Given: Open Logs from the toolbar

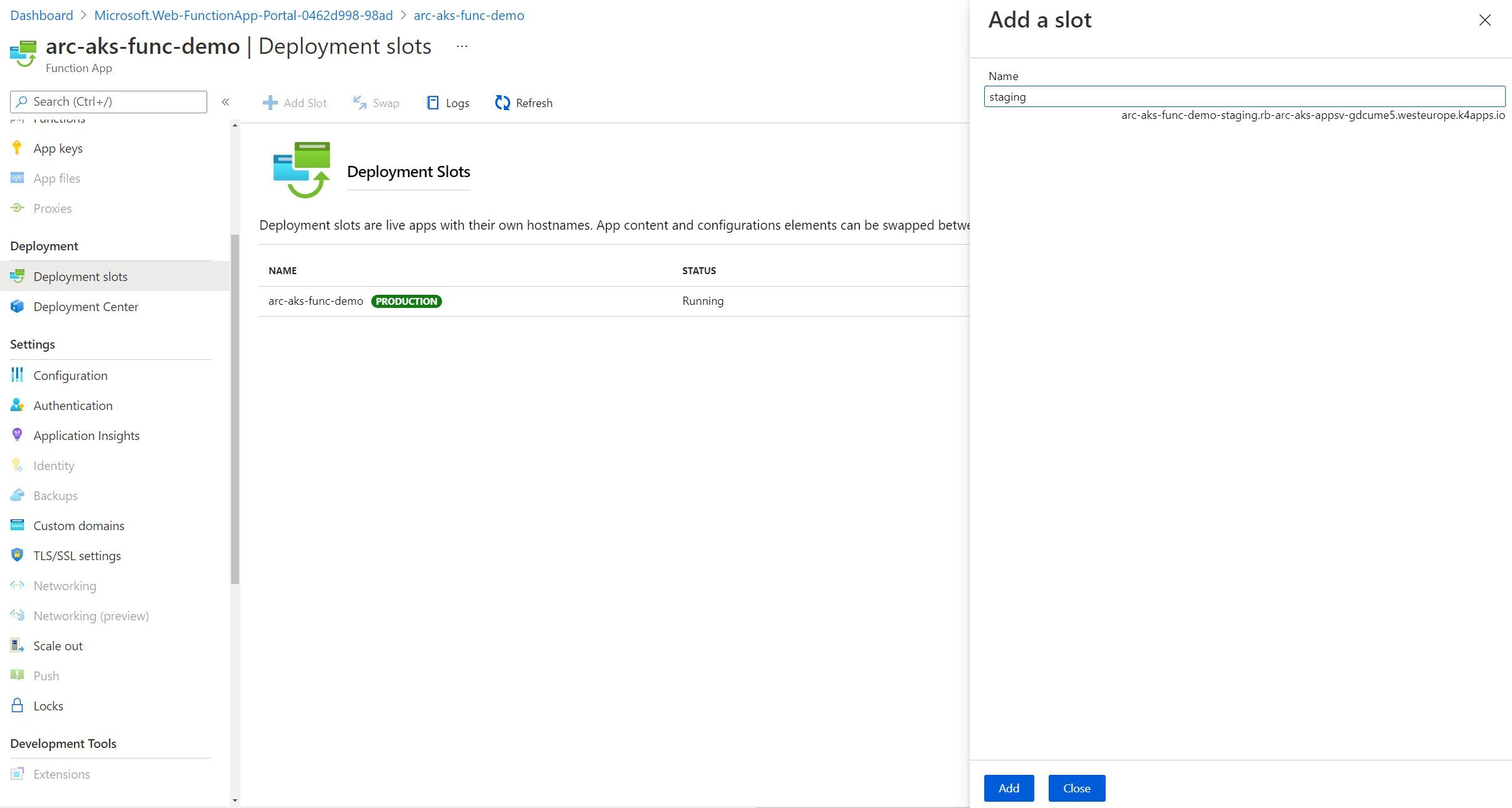Looking at the screenshot, I should click(x=448, y=103).
